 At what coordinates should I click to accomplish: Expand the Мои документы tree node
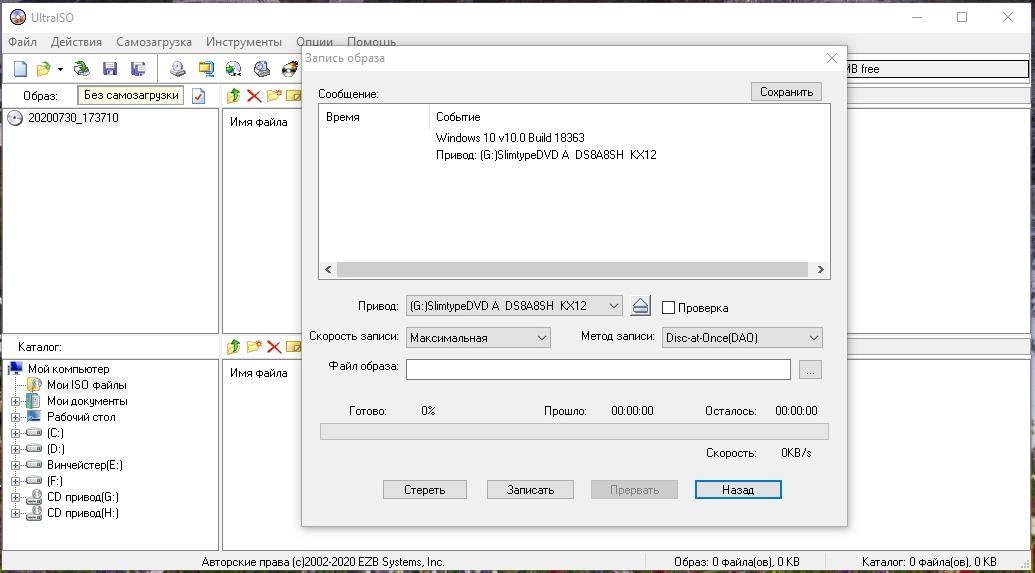click(16, 401)
